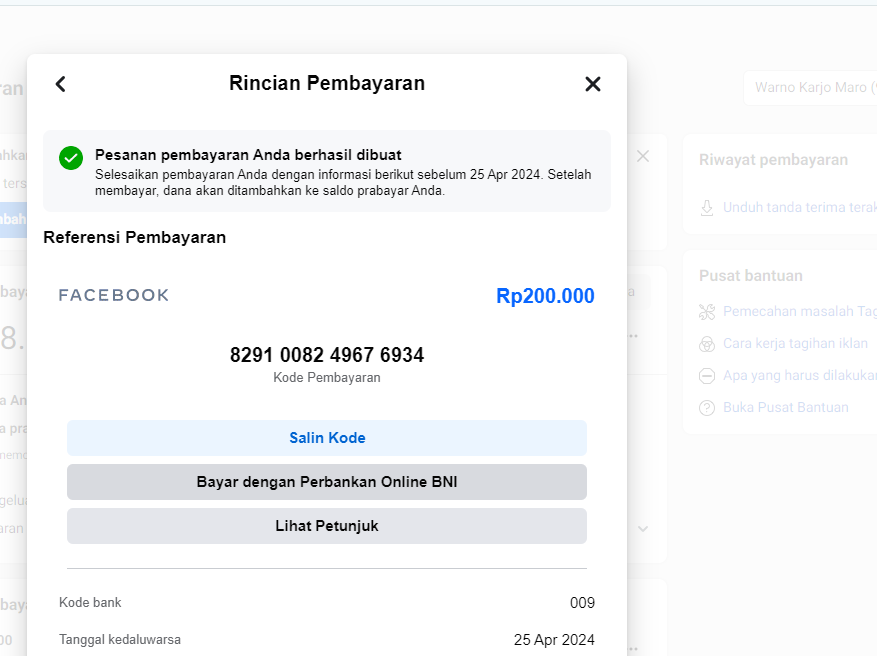Open Unduh tanda terima link
877x656 pixels.
800,207
